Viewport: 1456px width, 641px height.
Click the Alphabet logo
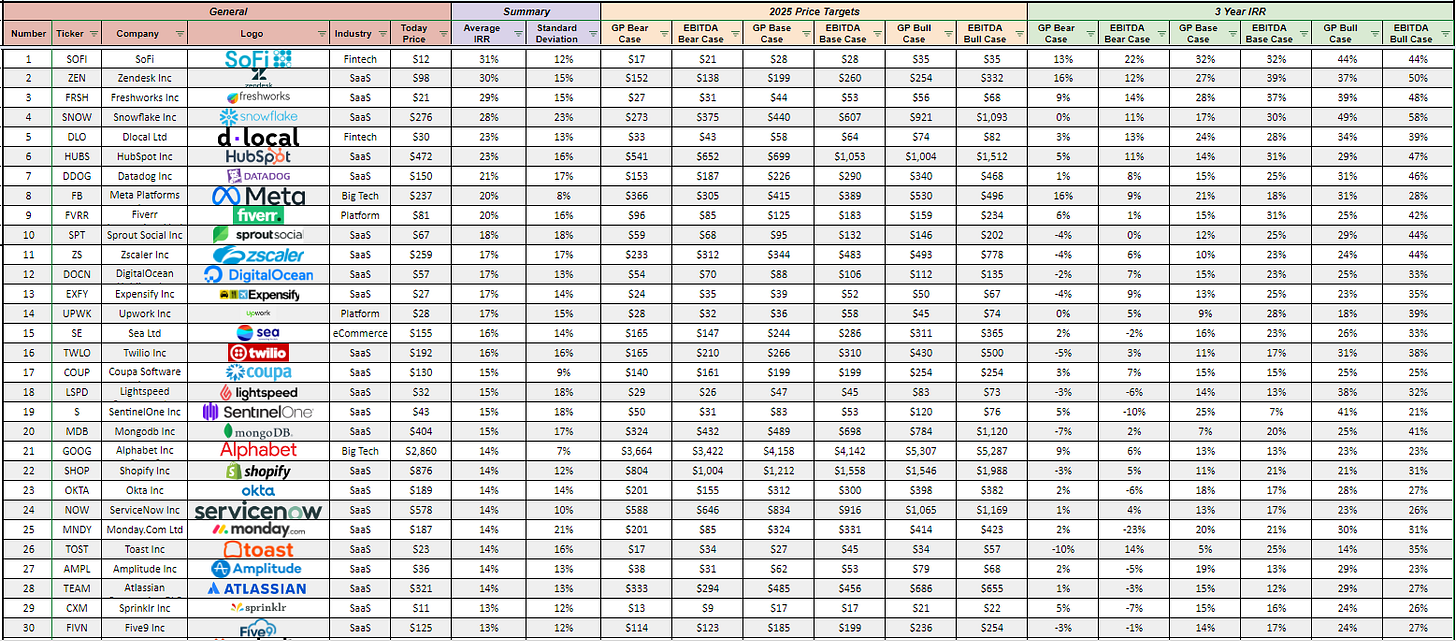(x=259, y=449)
